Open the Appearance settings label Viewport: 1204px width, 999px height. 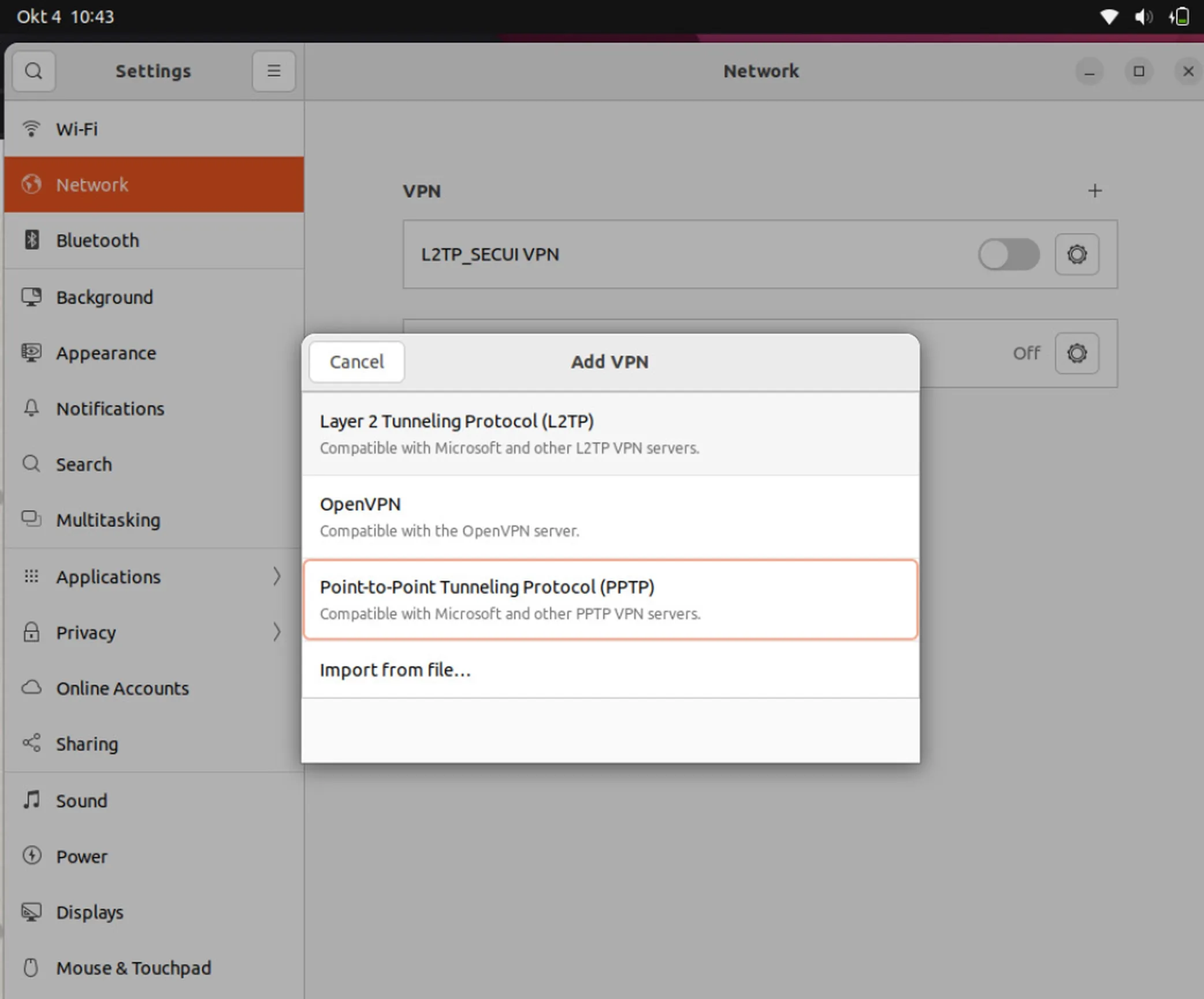click(106, 353)
